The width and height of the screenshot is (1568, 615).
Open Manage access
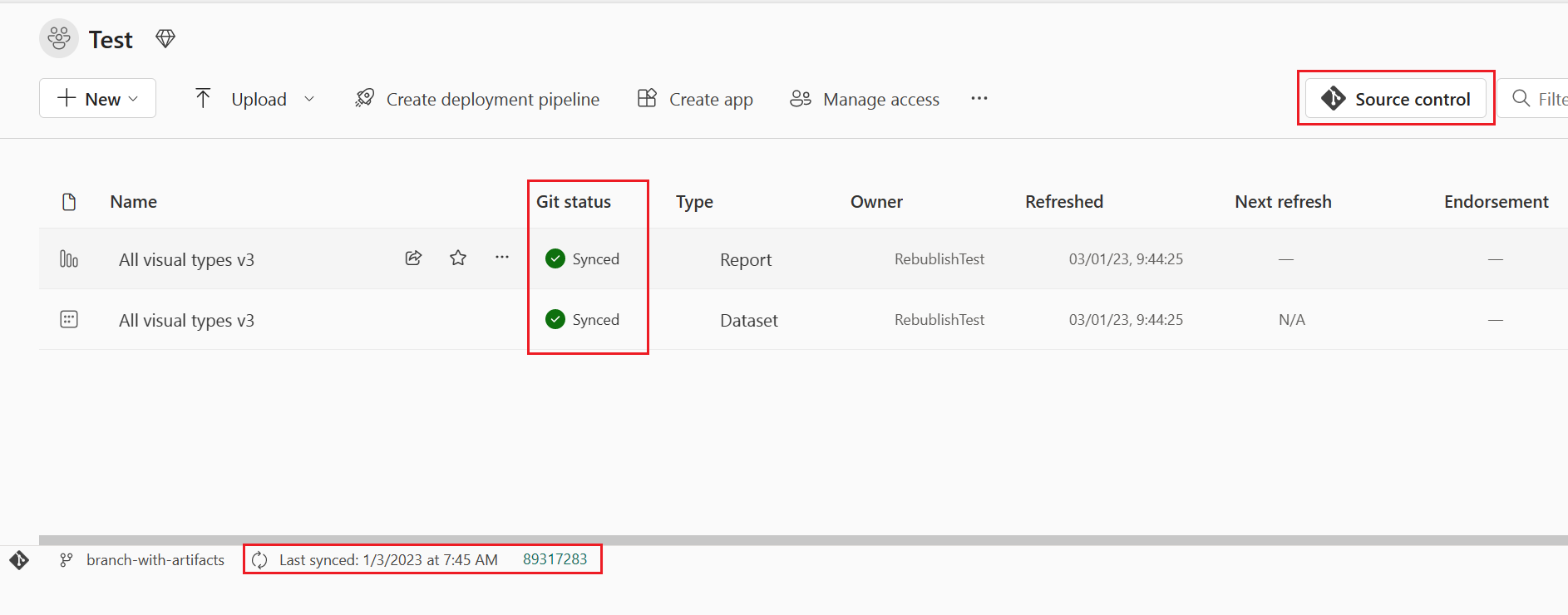pos(865,99)
